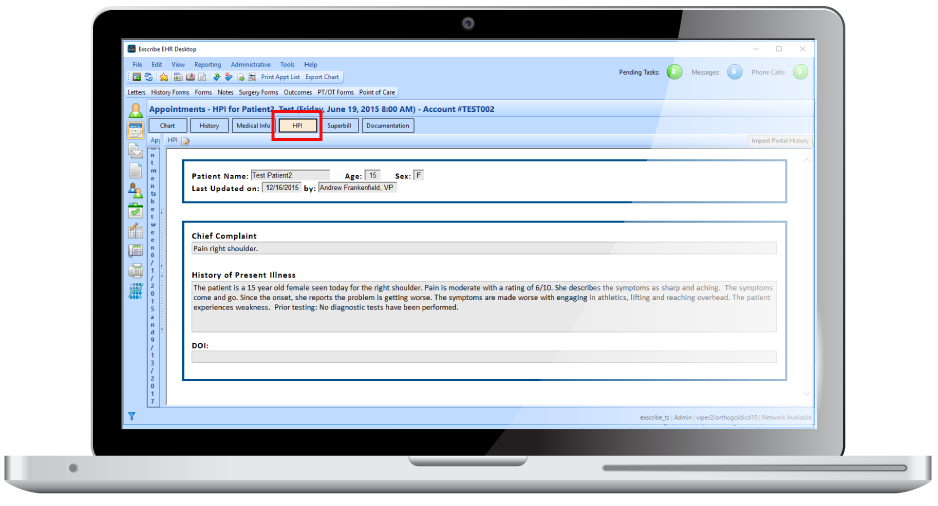The height and width of the screenshot is (506, 938).
Task: Open the teal grid chart sidebar icon
Action: click(136, 291)
